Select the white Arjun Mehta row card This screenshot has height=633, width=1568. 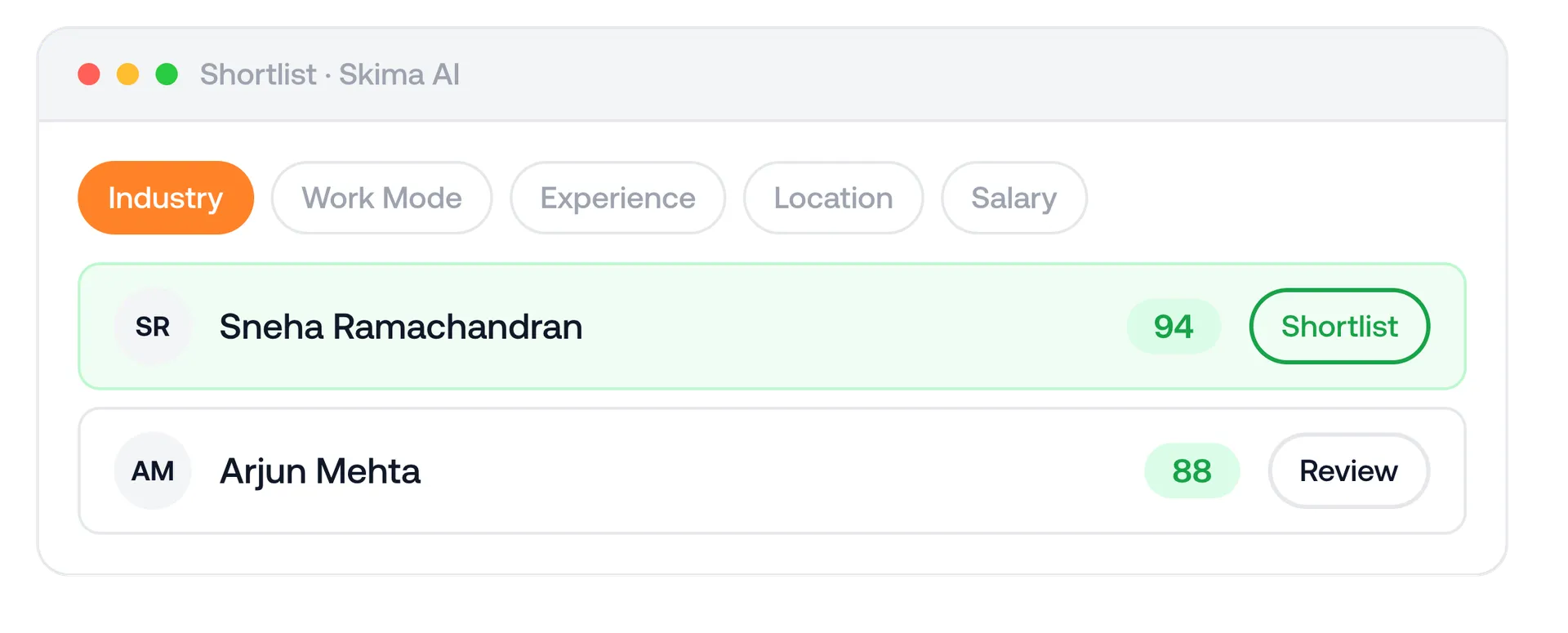pyautogui.click(x=772, y=471)
